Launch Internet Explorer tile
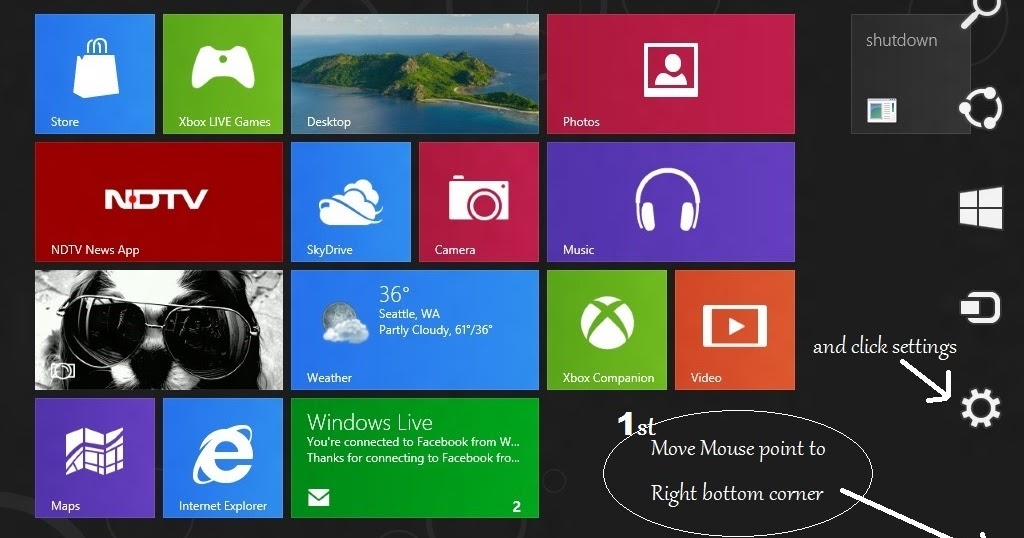1024x538 pixels. click(223, 458)
